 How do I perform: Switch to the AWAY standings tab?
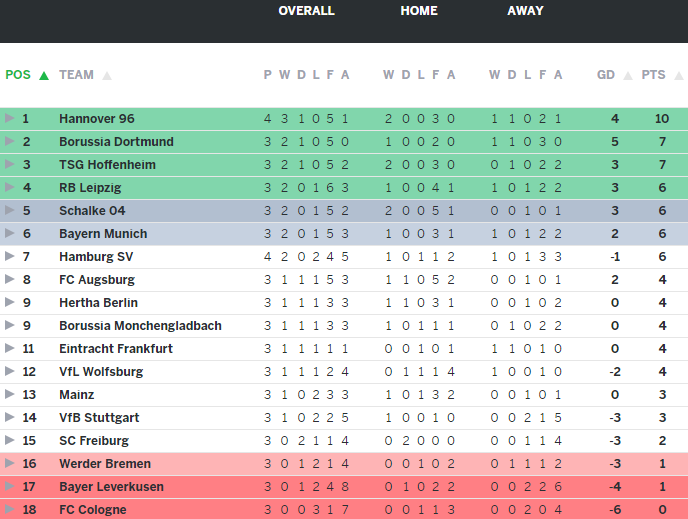525,11
